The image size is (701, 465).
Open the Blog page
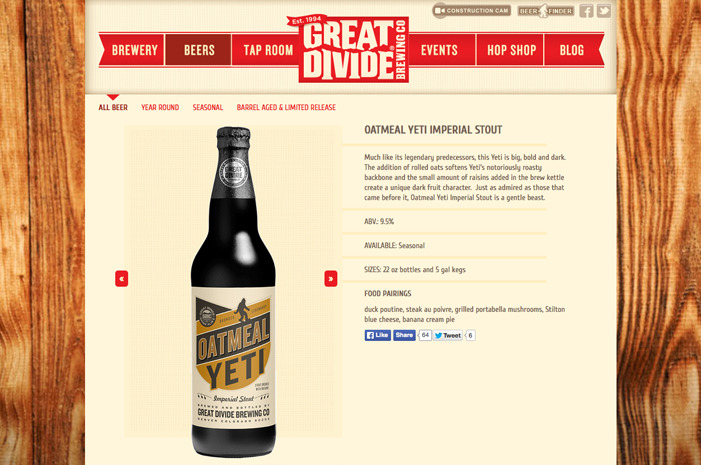(x=571, y=50)
